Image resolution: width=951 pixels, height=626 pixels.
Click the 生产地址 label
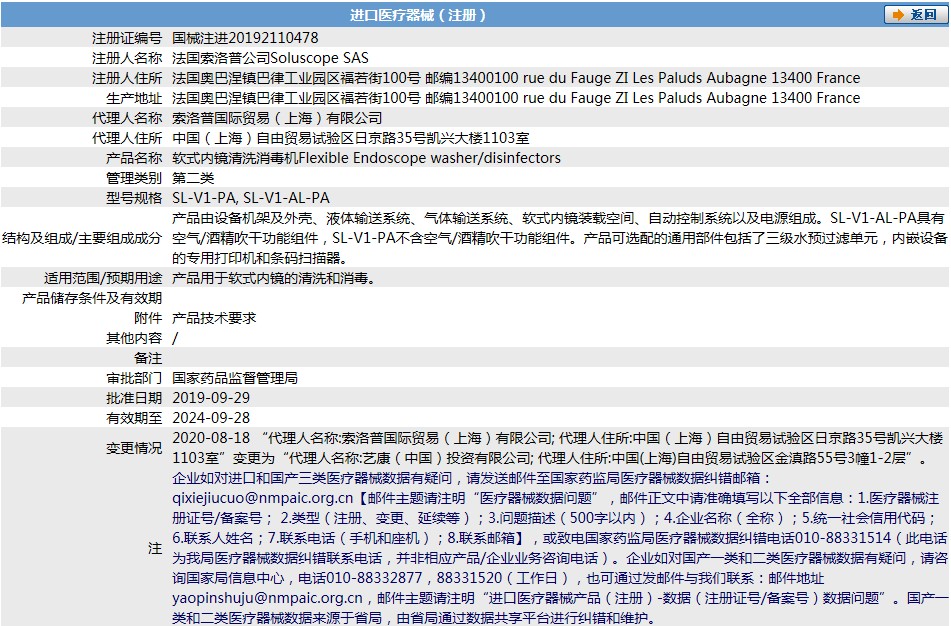pos(134,98)
